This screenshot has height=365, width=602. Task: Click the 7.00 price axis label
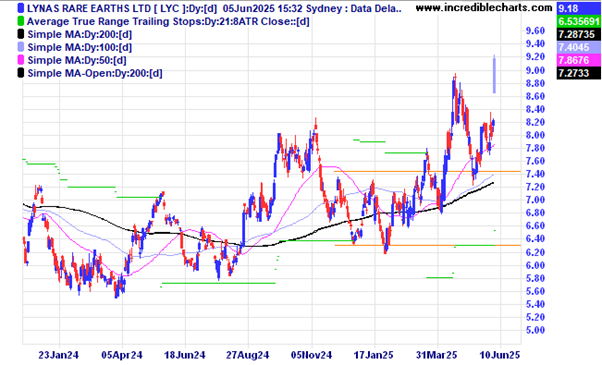point(535,200)
